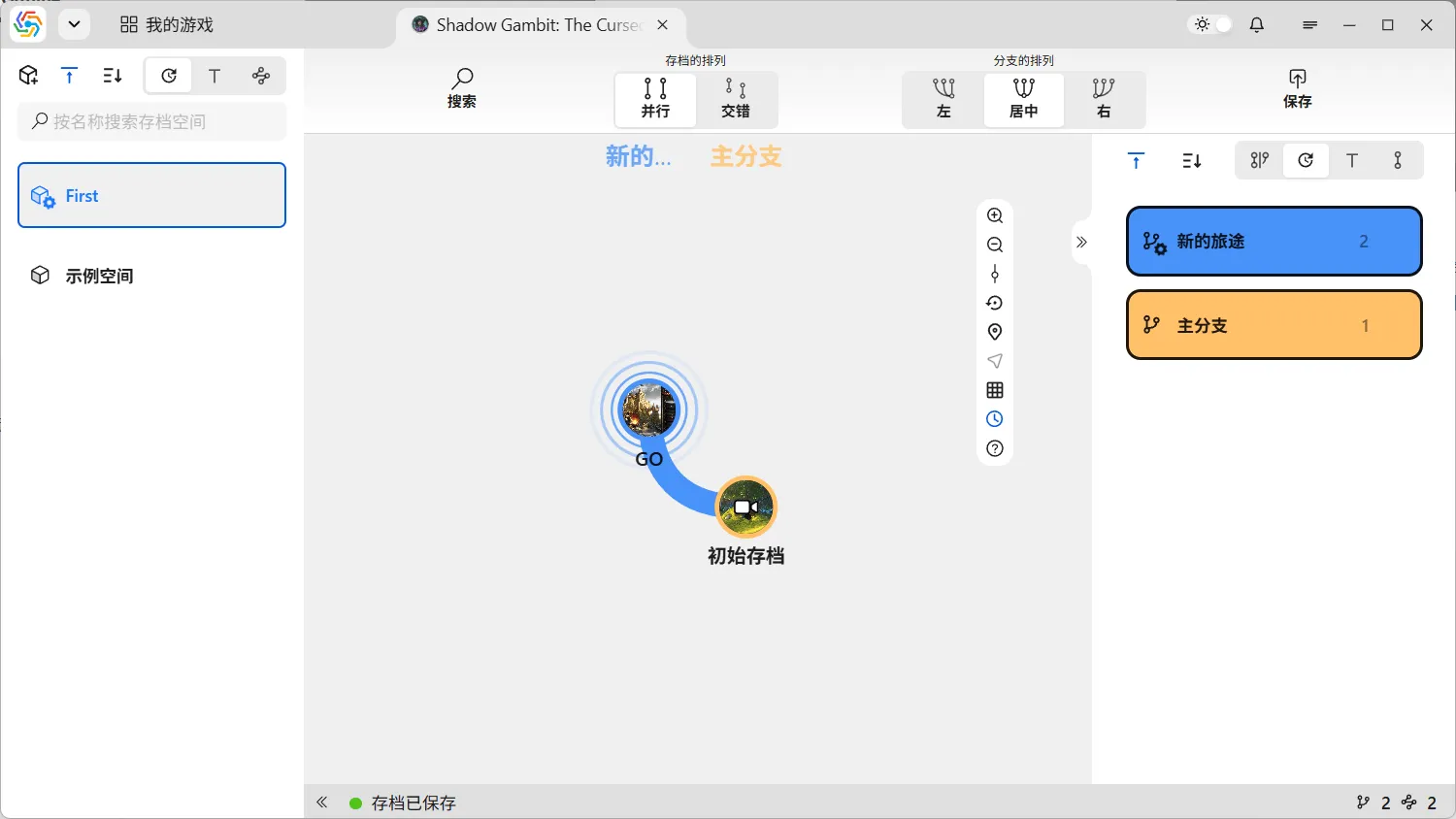Select 交错 save arrangement
Screen dimensions: 1456x819
point(736,99)
